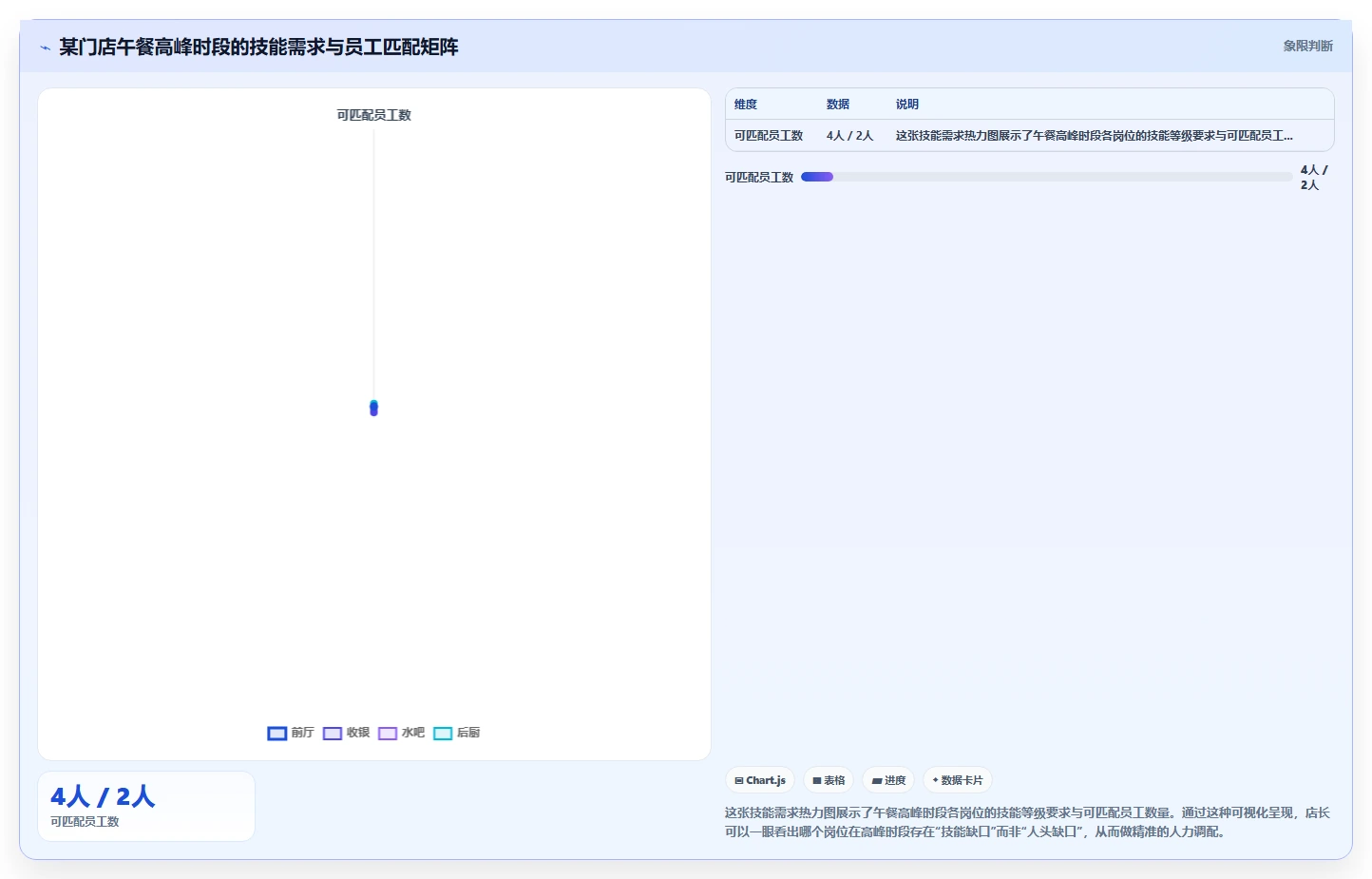1372x879 pixels.
Task: Click the 象限判断 label in header
Action: point(1307,46)
